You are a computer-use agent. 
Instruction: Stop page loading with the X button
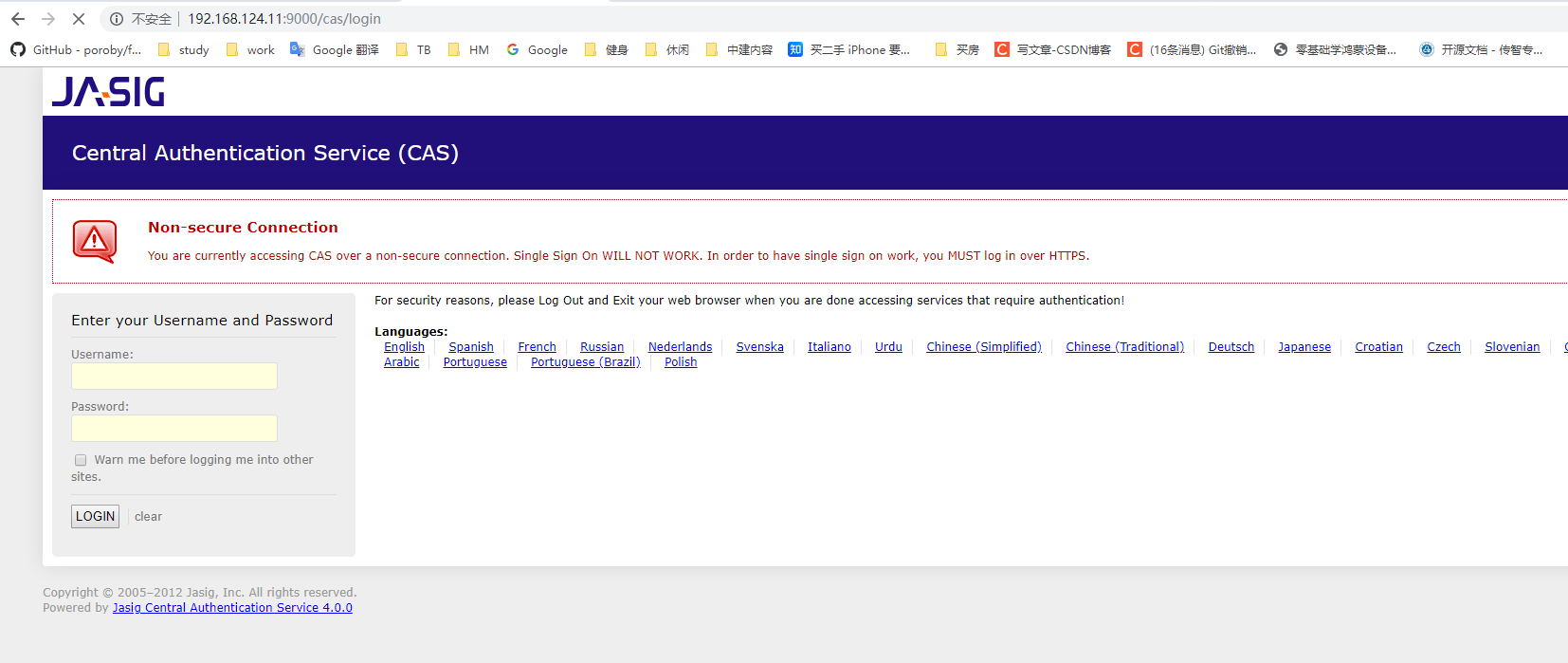(79, 19)
